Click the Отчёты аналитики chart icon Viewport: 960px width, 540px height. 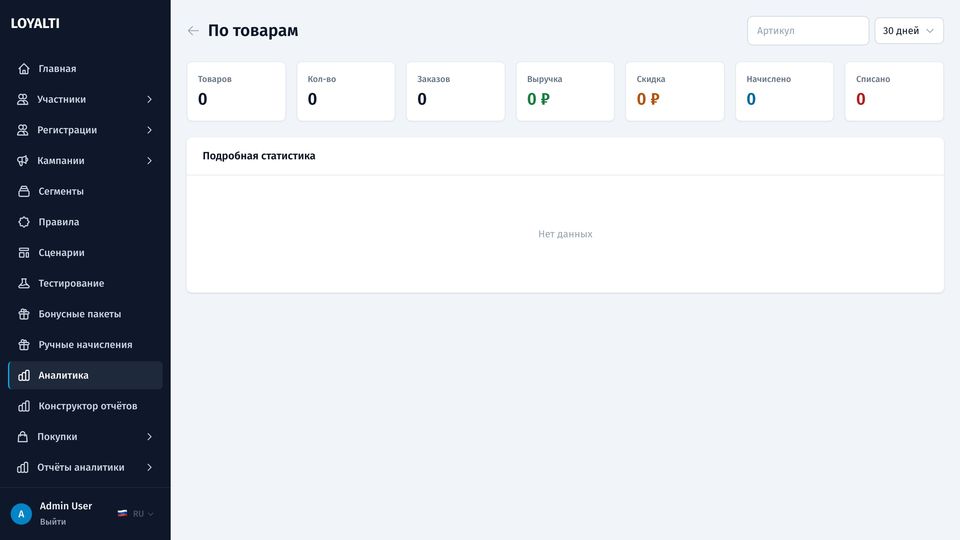coord(23,467)
